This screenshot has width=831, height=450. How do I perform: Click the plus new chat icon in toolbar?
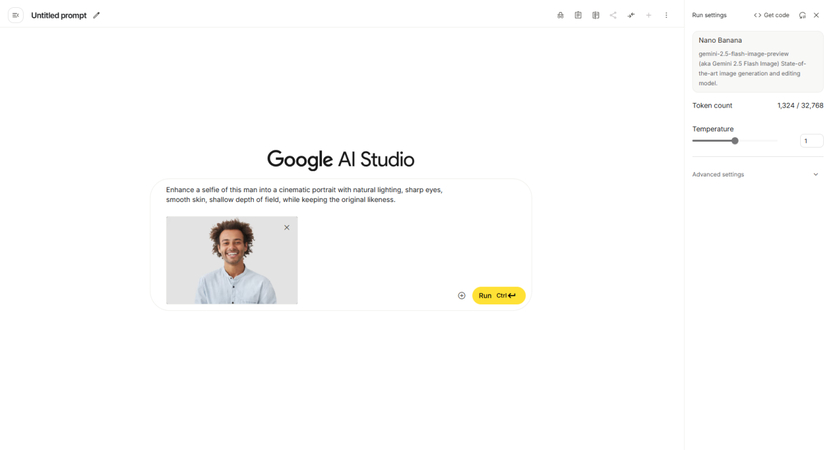tap(648, 15)
